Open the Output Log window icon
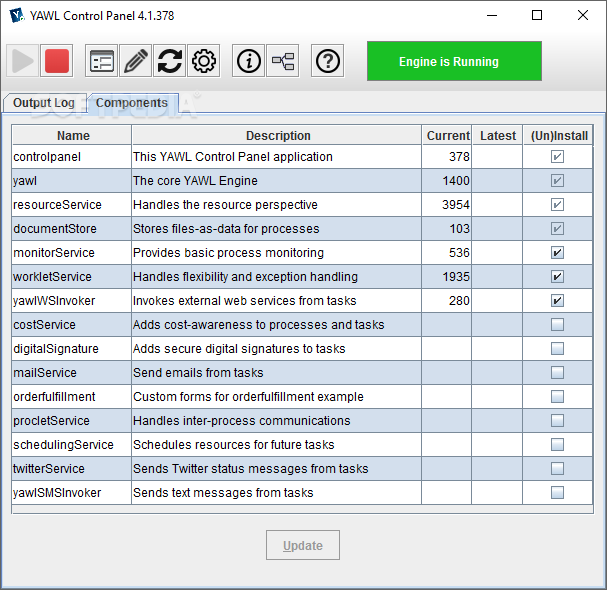Image resolution: width=607 pixels, height=590 pixels. click(x=101, y=61)
